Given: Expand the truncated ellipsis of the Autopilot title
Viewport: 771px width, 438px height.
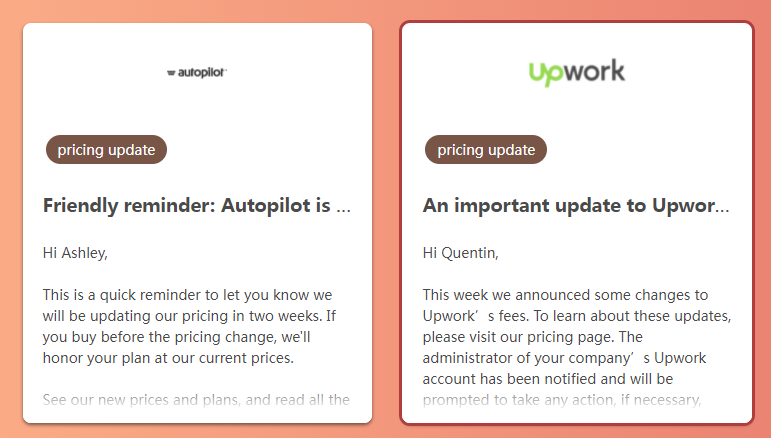Looking at the screenshot, I should click(x=343, y=206).
